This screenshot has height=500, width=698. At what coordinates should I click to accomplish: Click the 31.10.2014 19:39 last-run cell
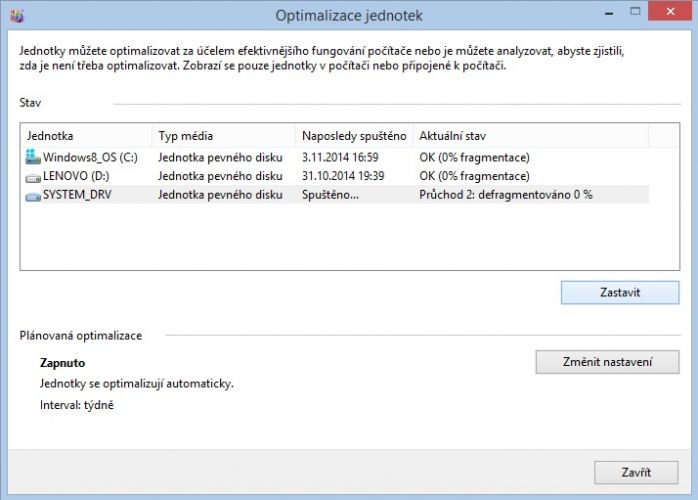(343, 176)
